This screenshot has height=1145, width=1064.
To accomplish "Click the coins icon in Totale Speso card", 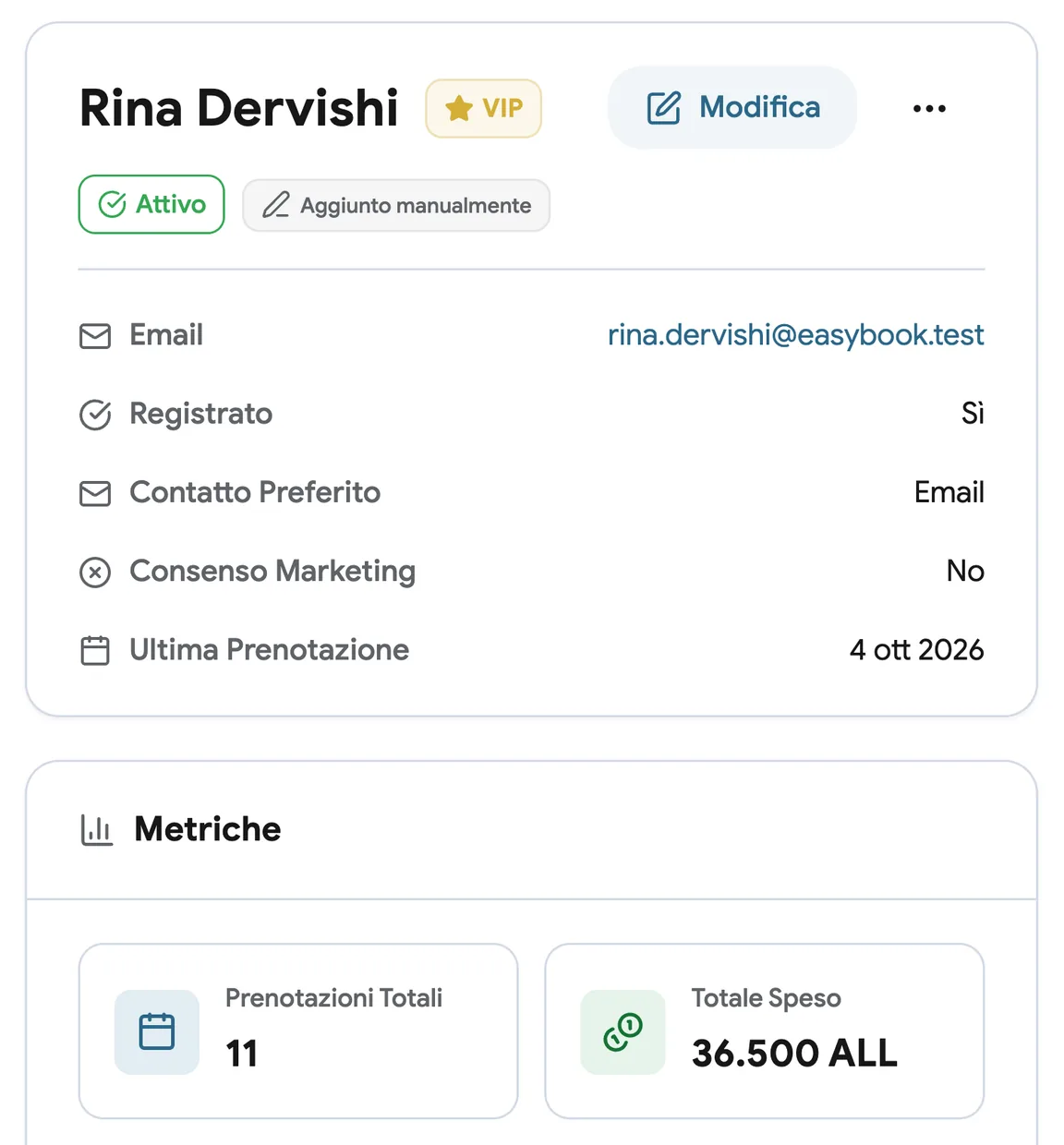I will pos(623,1031).
